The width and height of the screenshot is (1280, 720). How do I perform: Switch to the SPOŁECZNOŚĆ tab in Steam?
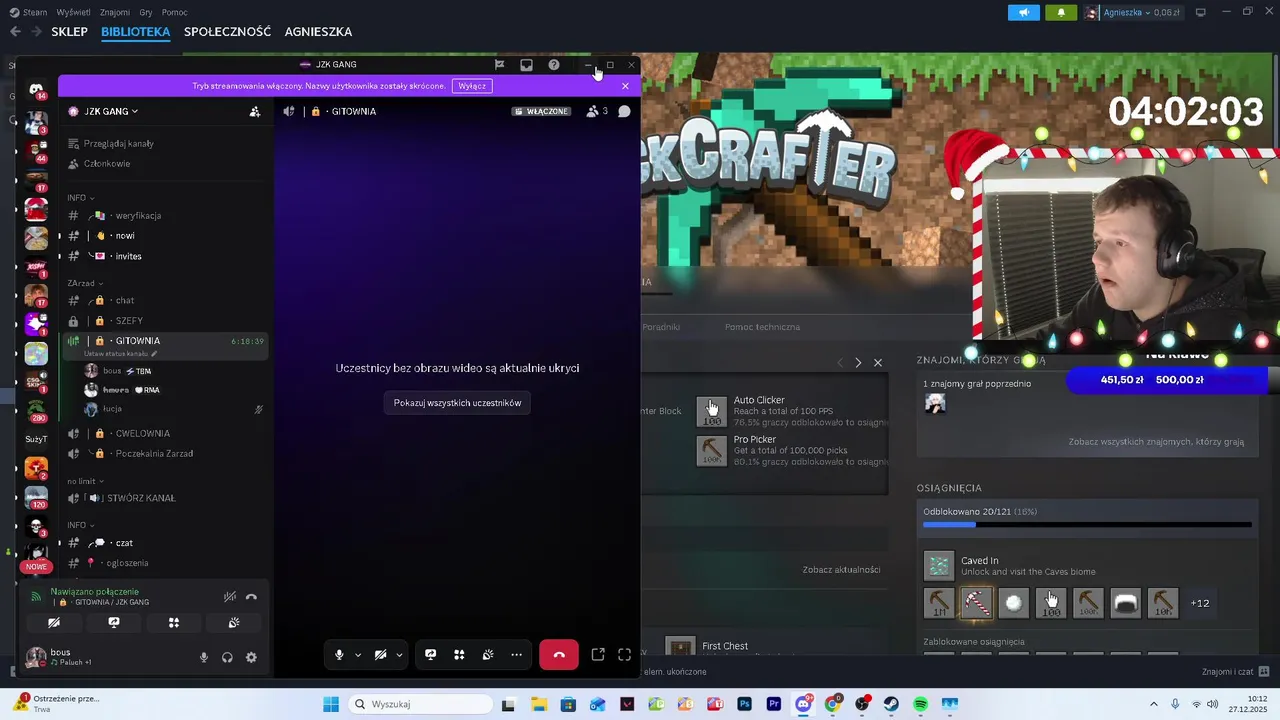[x=227, y=32]
